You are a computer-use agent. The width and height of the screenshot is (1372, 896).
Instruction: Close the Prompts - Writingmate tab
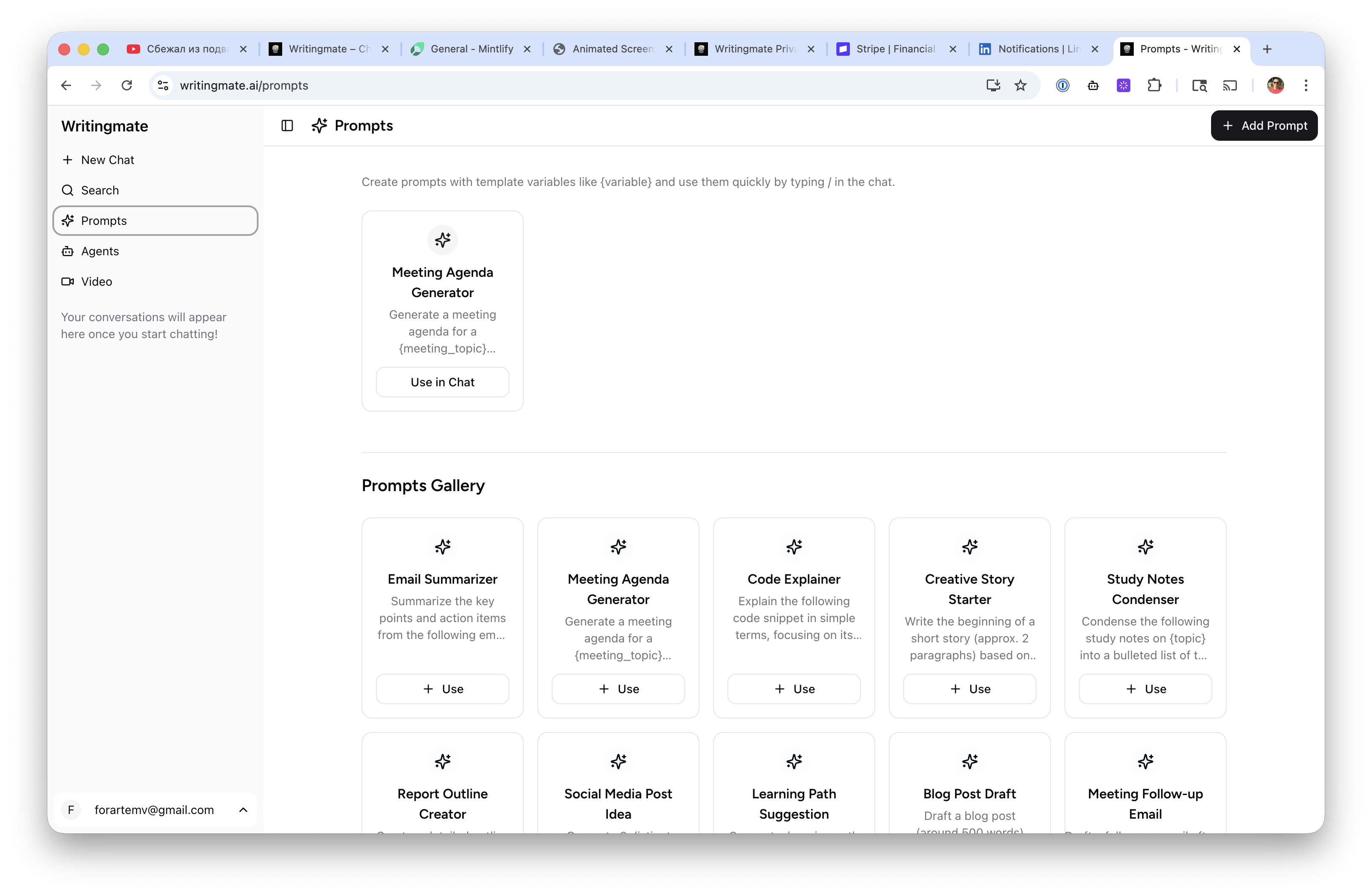(x=1236, y=49)
